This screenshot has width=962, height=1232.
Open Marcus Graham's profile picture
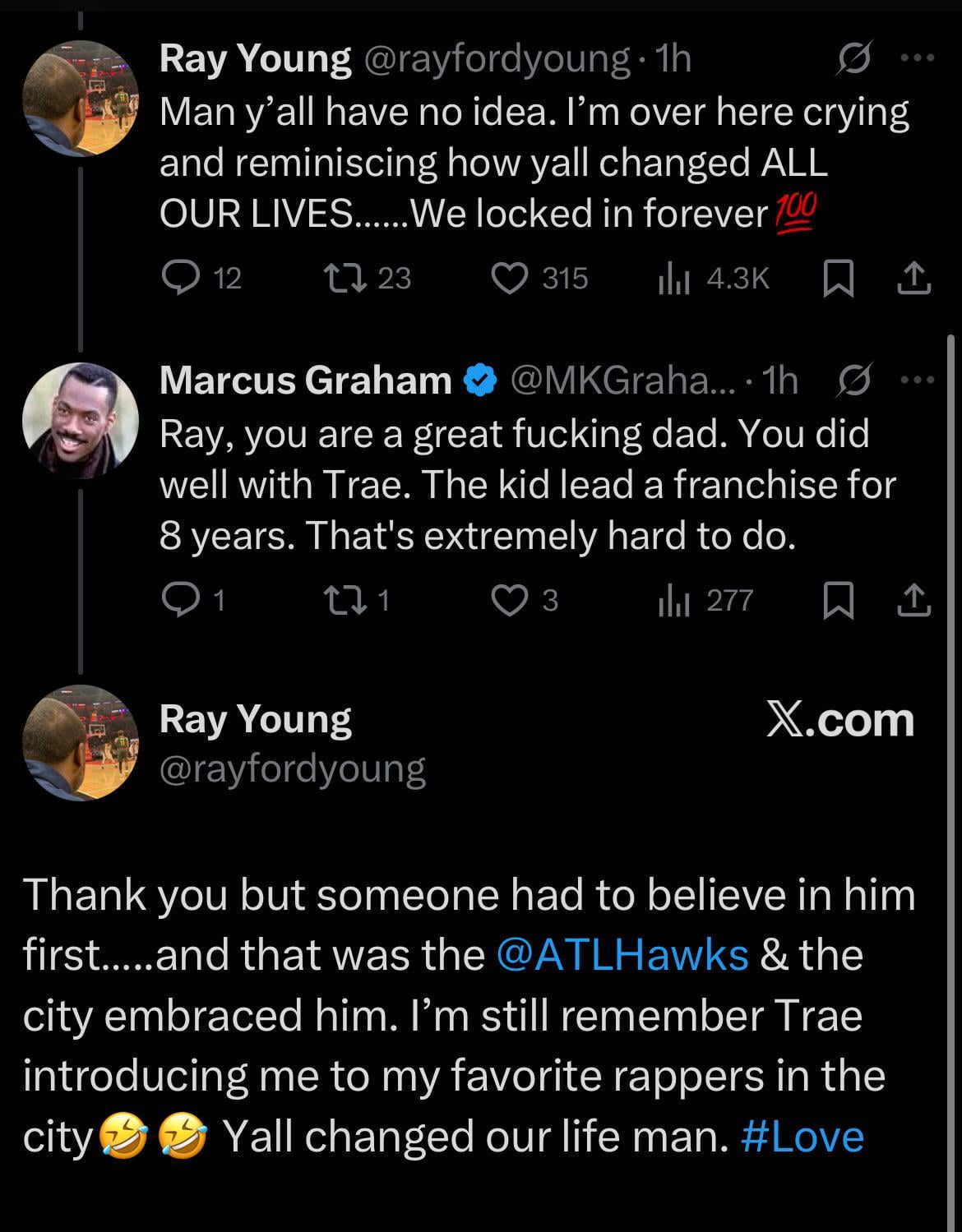[80, 420]
